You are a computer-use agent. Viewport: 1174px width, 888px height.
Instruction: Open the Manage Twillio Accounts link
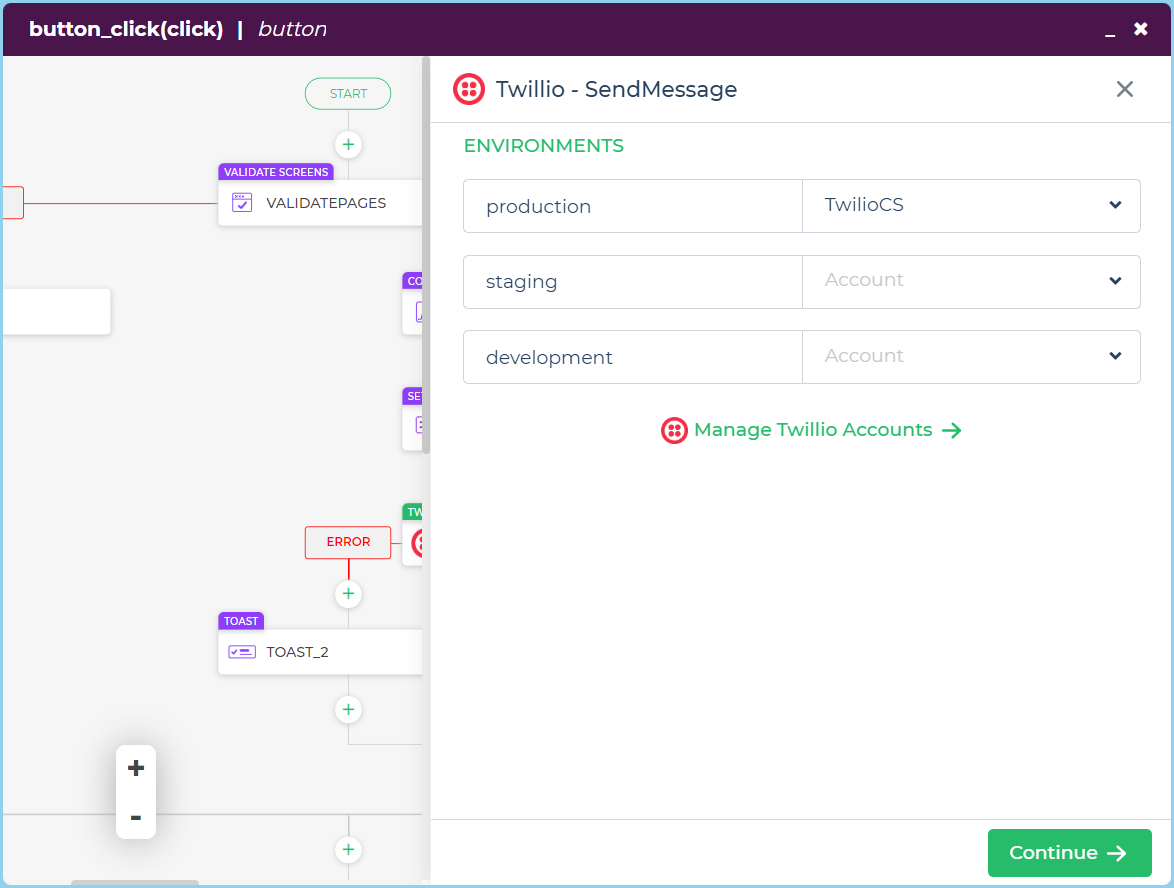(812, 430)
